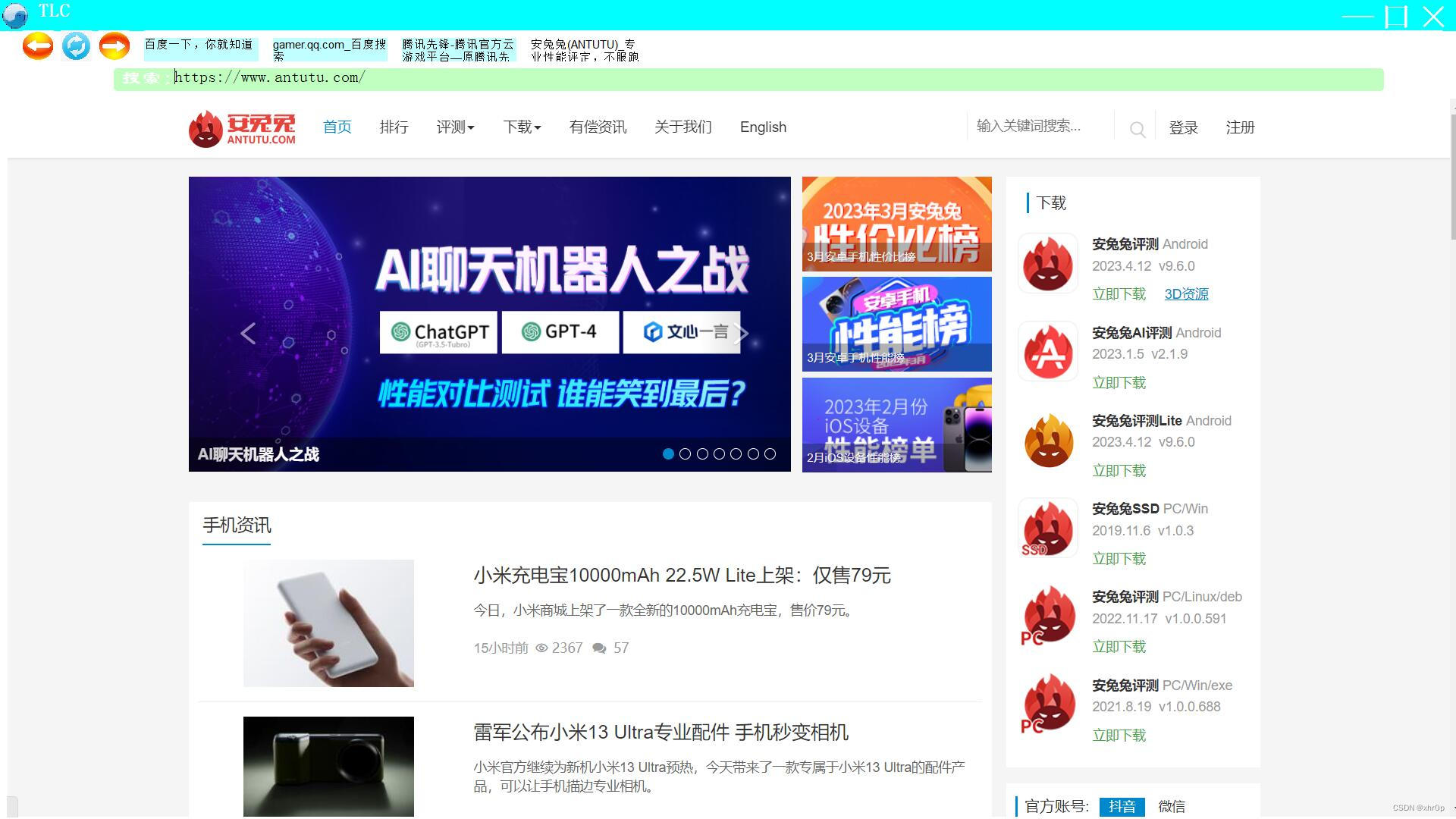Viewport: 1456px width, 819px height.
Task: Select the last carousel indicator dot
Action: pos(770,454)
